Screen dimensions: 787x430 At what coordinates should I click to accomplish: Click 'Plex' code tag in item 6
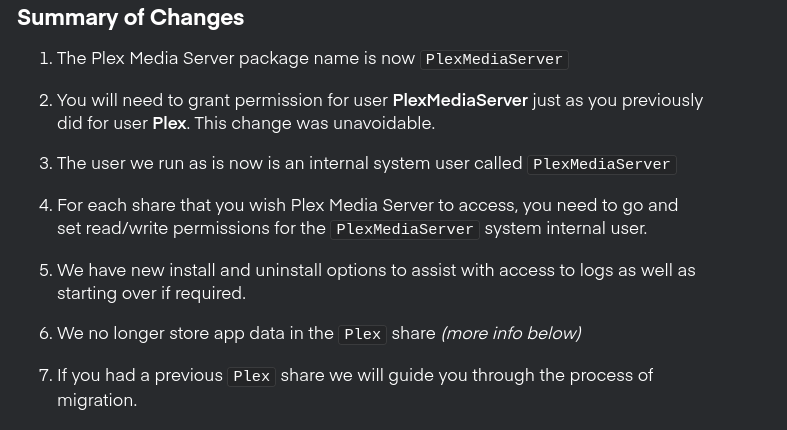tap(362, 335)
